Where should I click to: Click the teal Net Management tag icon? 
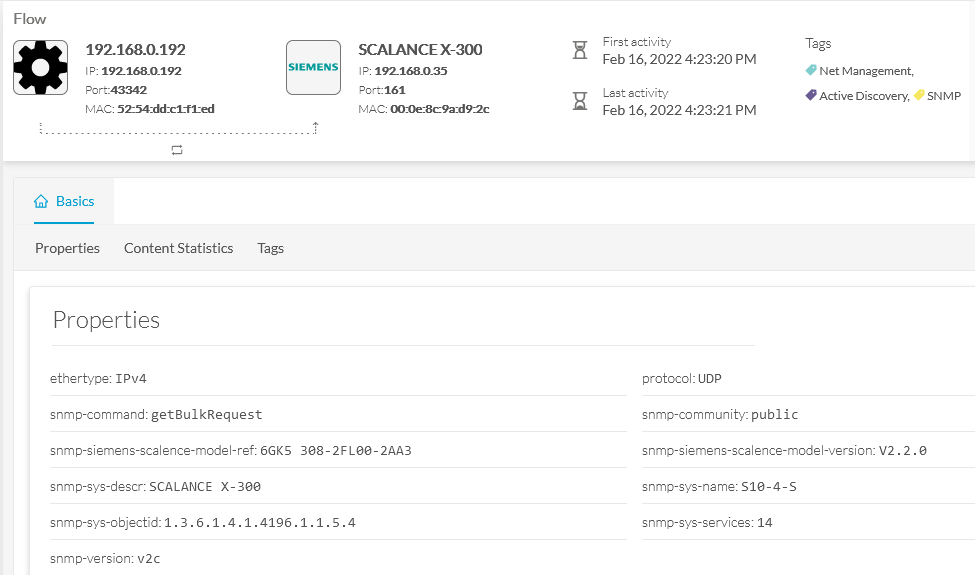(811, 70)
